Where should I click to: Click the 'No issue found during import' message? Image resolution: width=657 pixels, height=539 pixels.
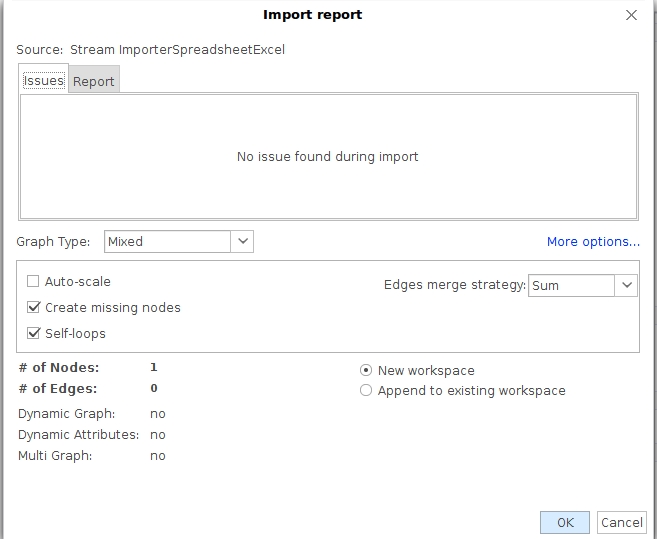[328, 157]
